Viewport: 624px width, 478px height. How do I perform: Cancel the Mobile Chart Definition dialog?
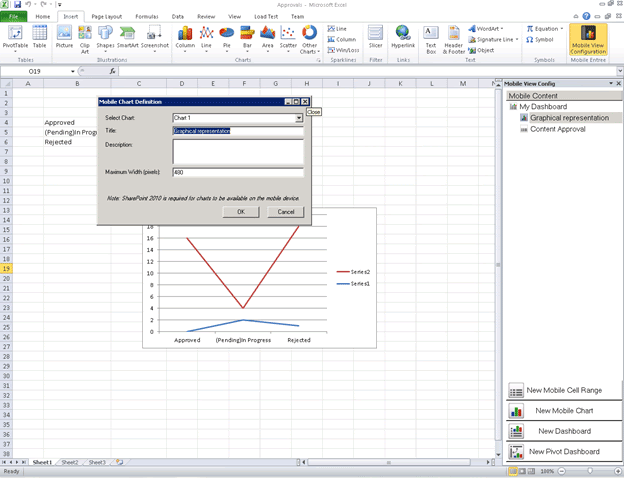(285, 212)
